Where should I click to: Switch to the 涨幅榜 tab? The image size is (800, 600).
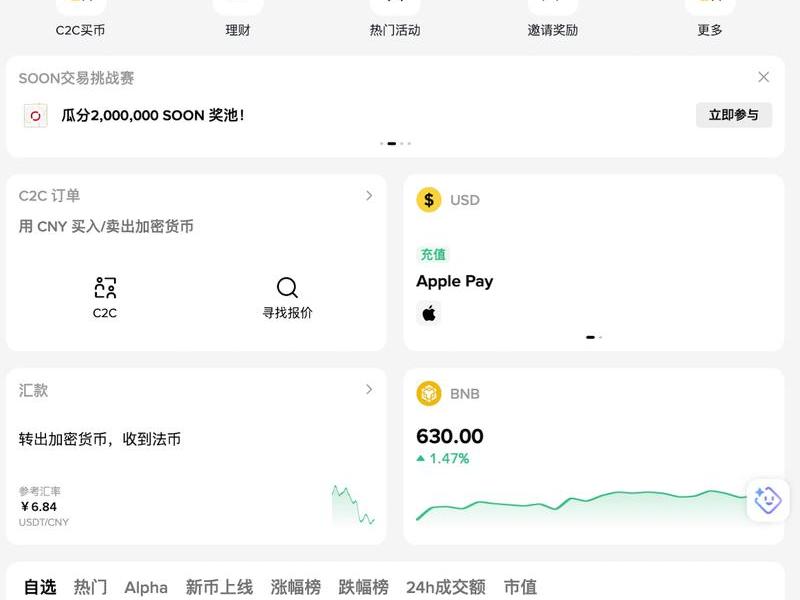pos(295,587)
